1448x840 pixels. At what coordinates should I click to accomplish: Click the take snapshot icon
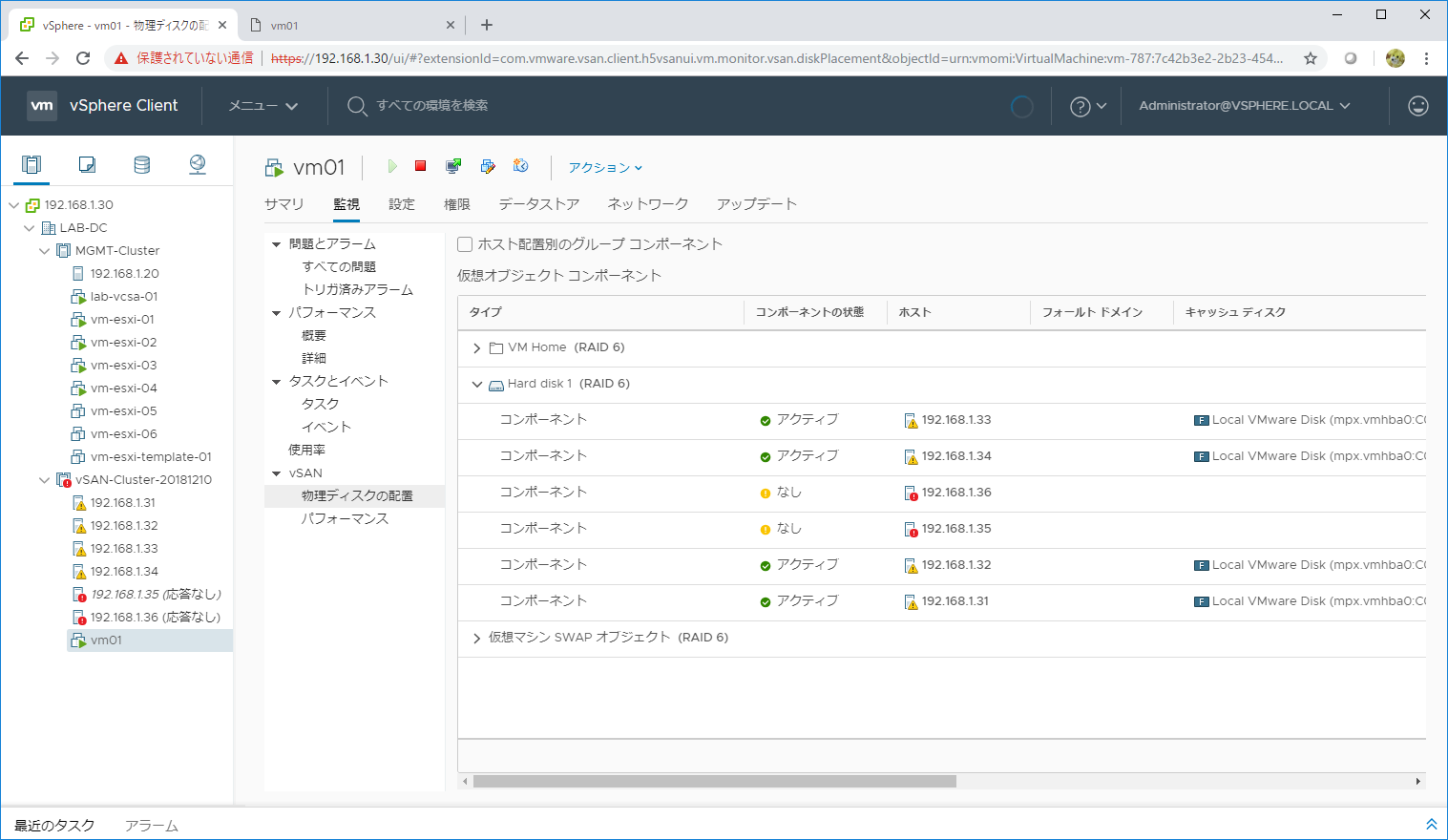(520, 166)
